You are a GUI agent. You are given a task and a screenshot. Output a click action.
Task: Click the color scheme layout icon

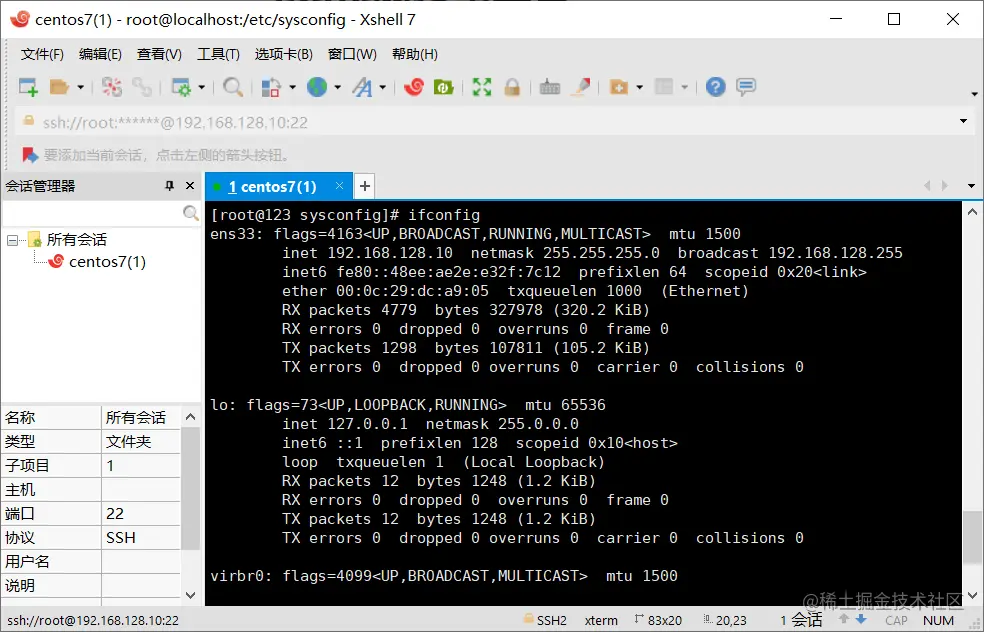pos(271,87)
